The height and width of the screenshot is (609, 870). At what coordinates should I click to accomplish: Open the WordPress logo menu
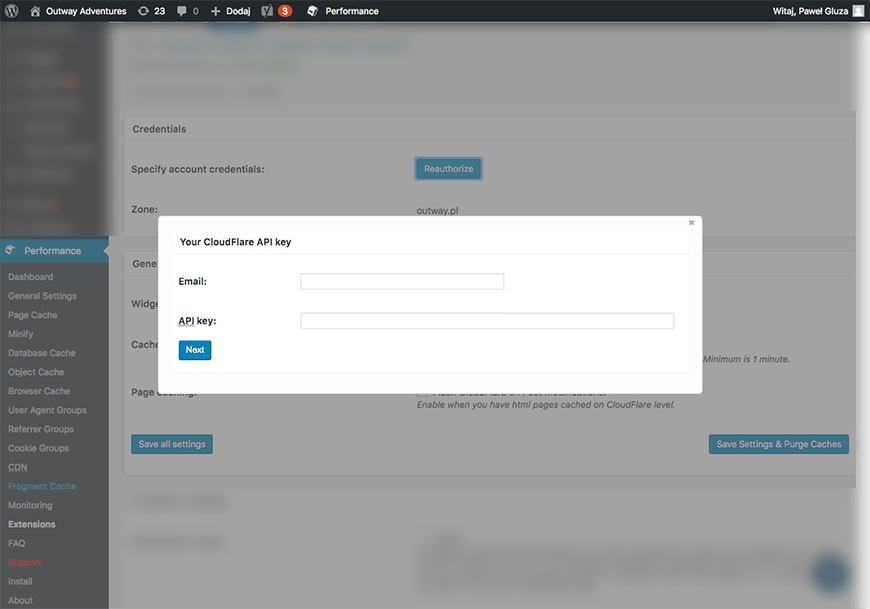click(12, 11)
